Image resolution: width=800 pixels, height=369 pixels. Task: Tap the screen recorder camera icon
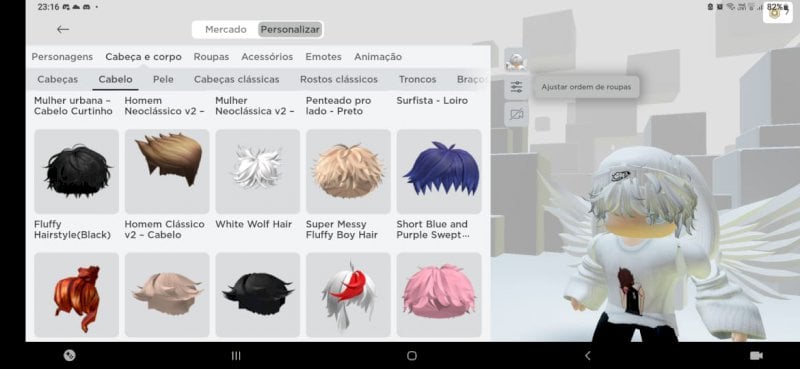756,356
